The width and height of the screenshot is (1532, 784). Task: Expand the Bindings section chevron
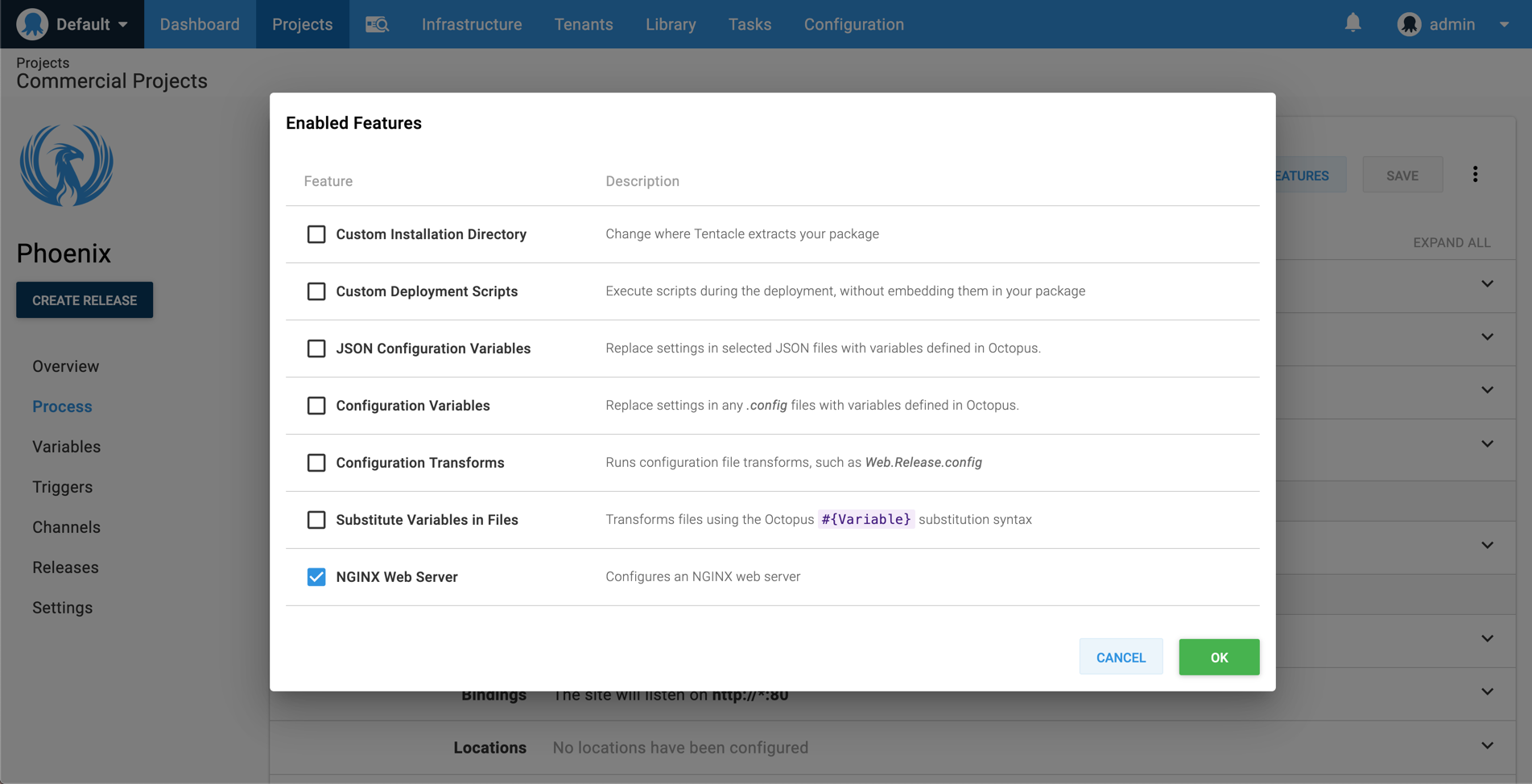(x=1487, y=691)
